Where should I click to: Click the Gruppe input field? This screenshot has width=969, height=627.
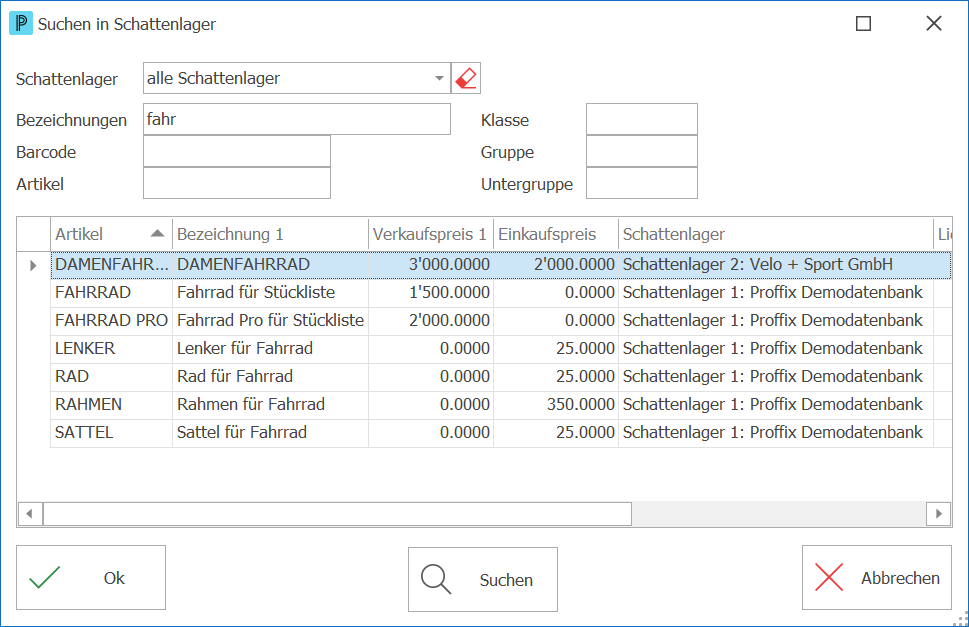tap(641, 151)
